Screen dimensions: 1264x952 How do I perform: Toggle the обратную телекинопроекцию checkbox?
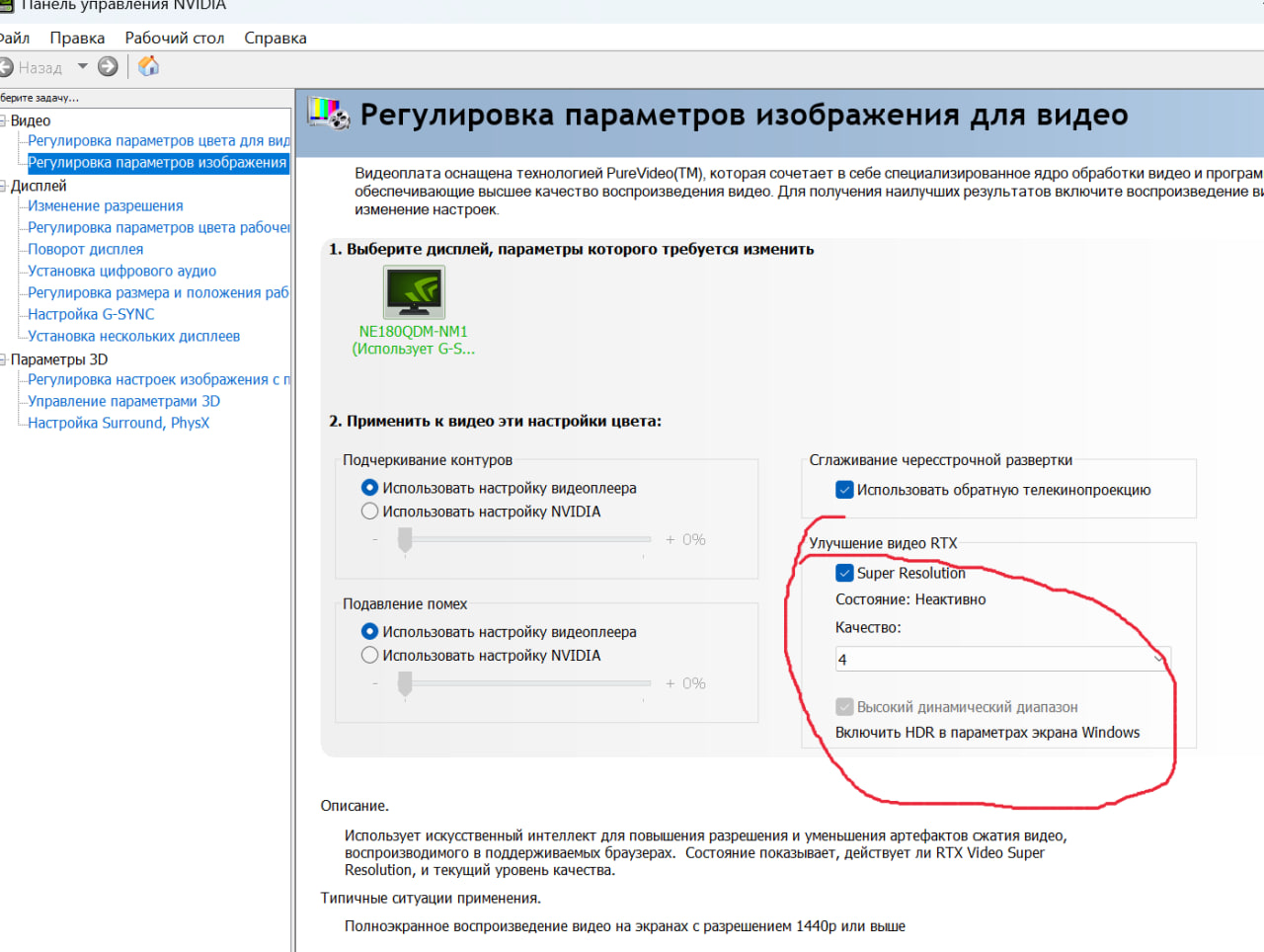[845, 489]
